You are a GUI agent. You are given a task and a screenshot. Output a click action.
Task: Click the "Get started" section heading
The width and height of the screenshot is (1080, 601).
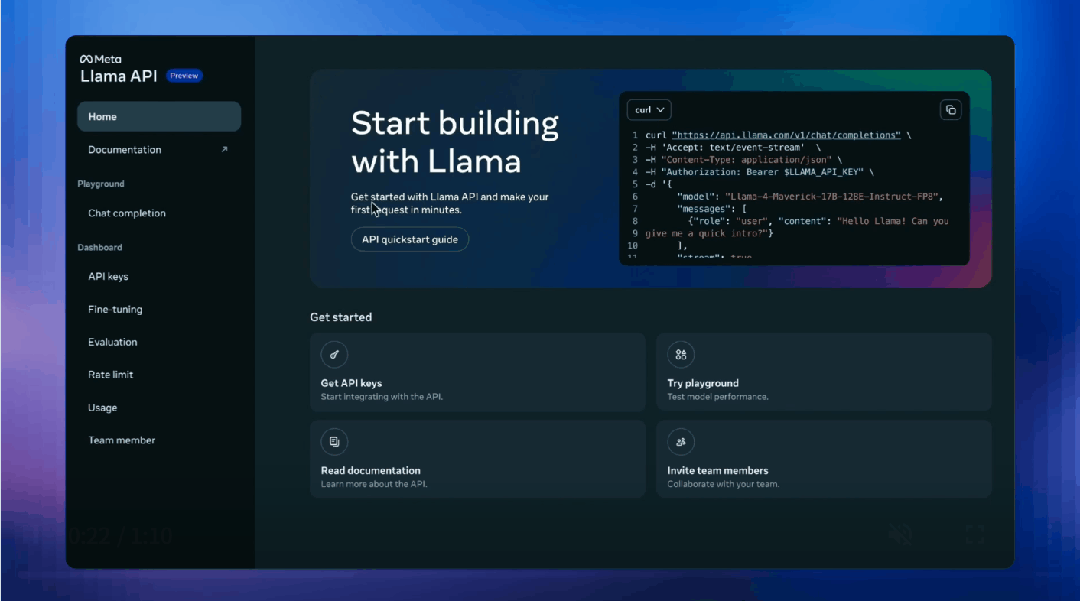click(341, 317)
